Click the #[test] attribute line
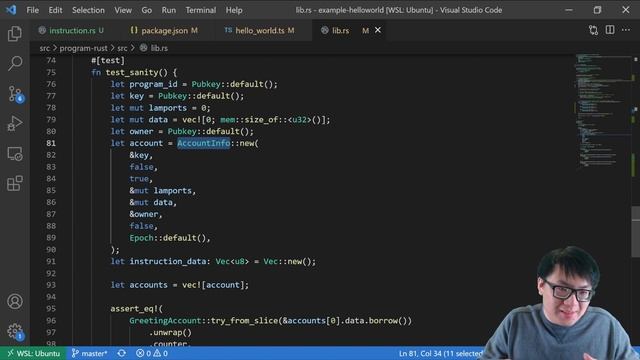The height and width of the screenshot is (360, 640). (x=108, y=60)
